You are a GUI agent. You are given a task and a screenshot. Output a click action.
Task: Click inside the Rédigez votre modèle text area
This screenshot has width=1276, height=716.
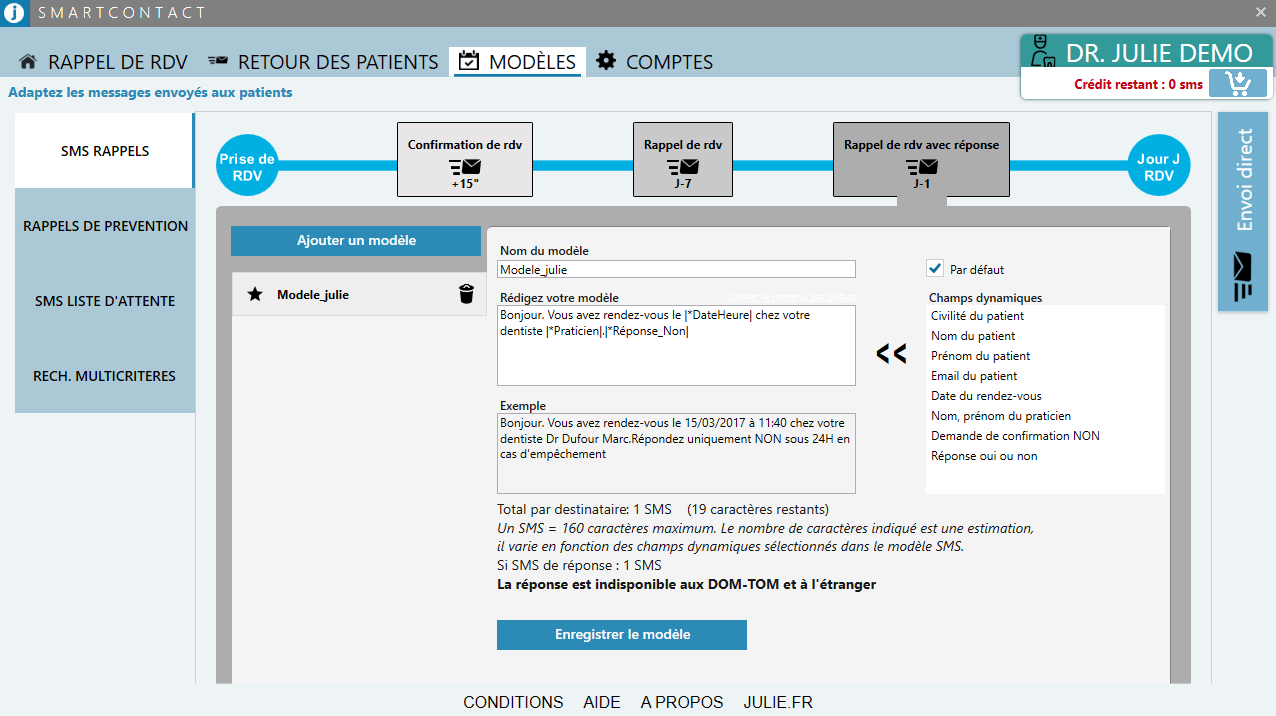point(676,345)
